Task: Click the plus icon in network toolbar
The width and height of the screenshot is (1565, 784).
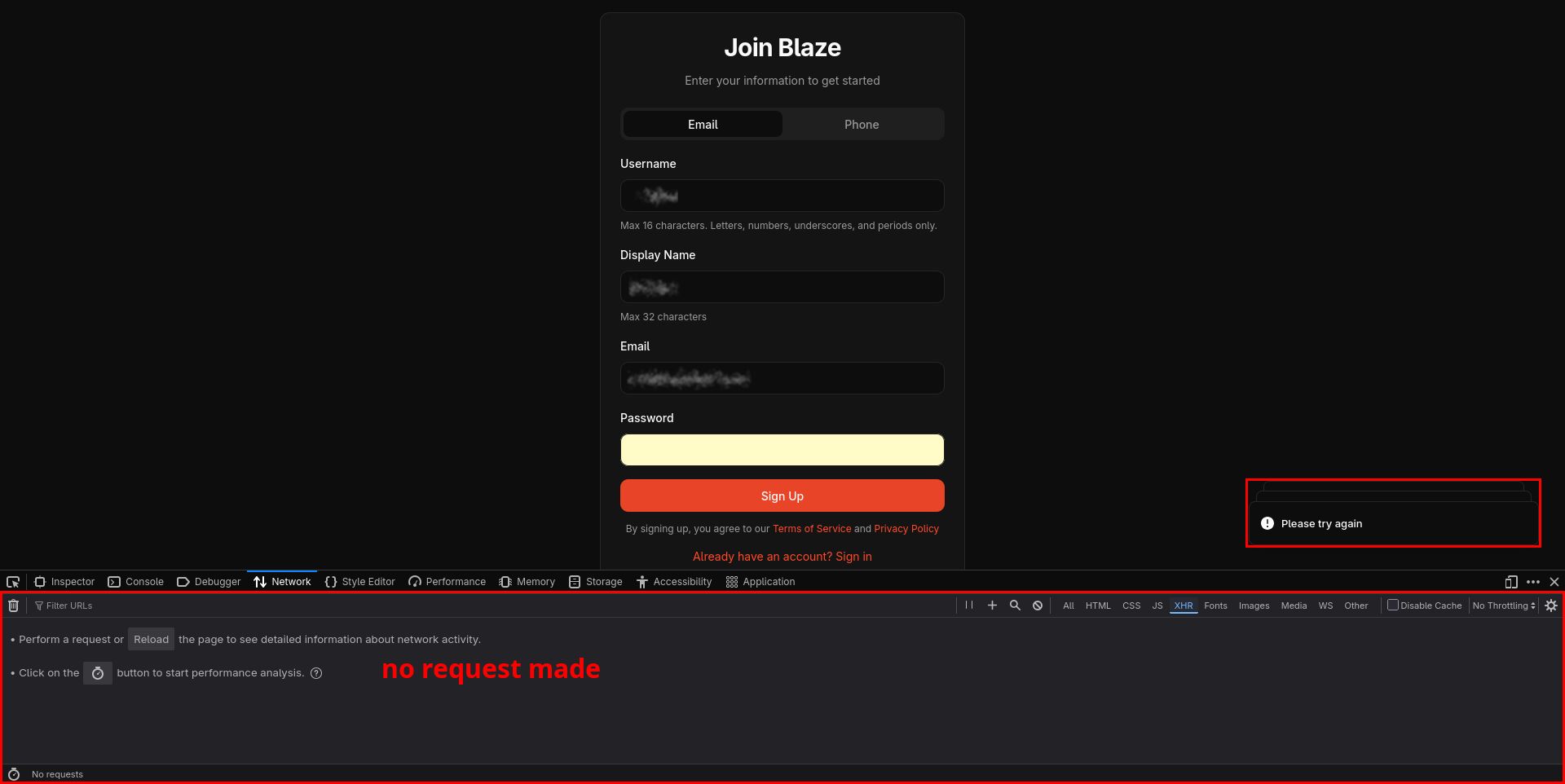Action: pos(992,606)
